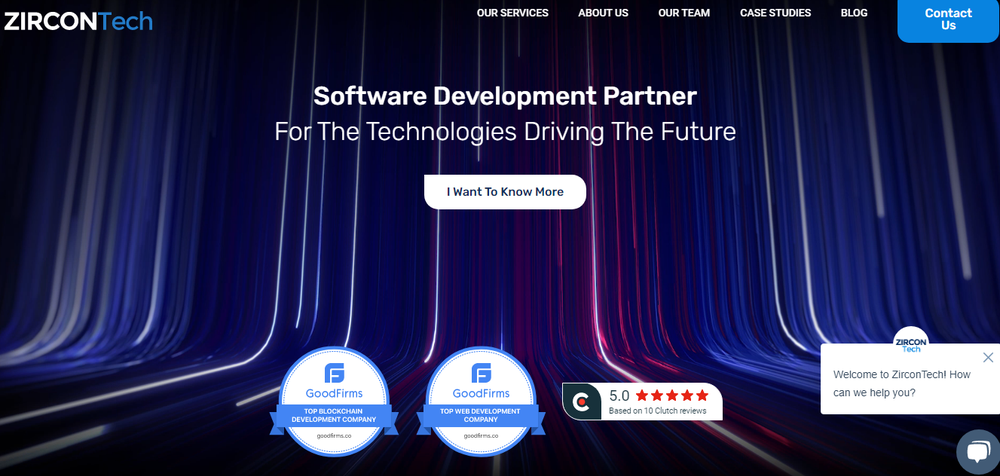Open GoodFirms Top Web Development Company badge
The image size is (1000, 476).
coord(481,401)
